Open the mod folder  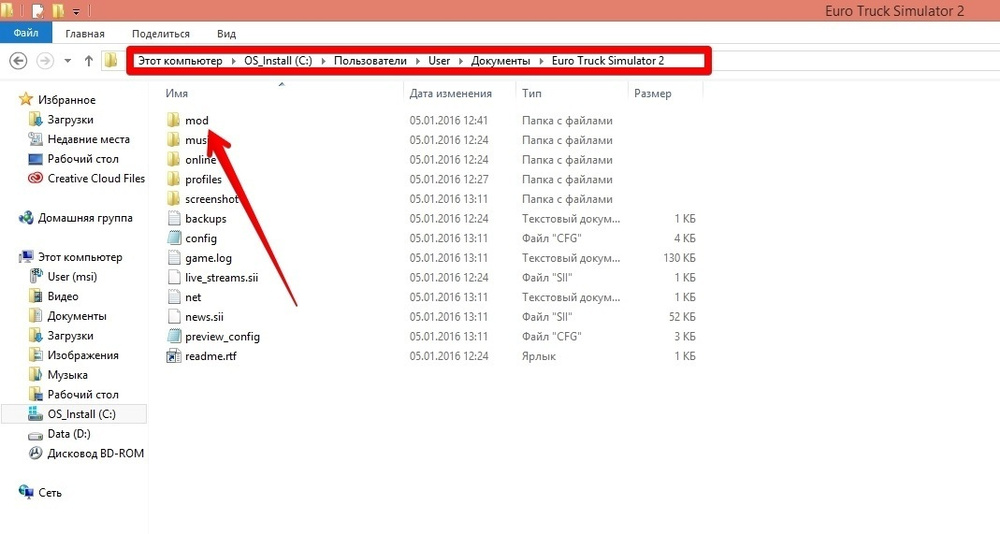[x=196, y=120]
